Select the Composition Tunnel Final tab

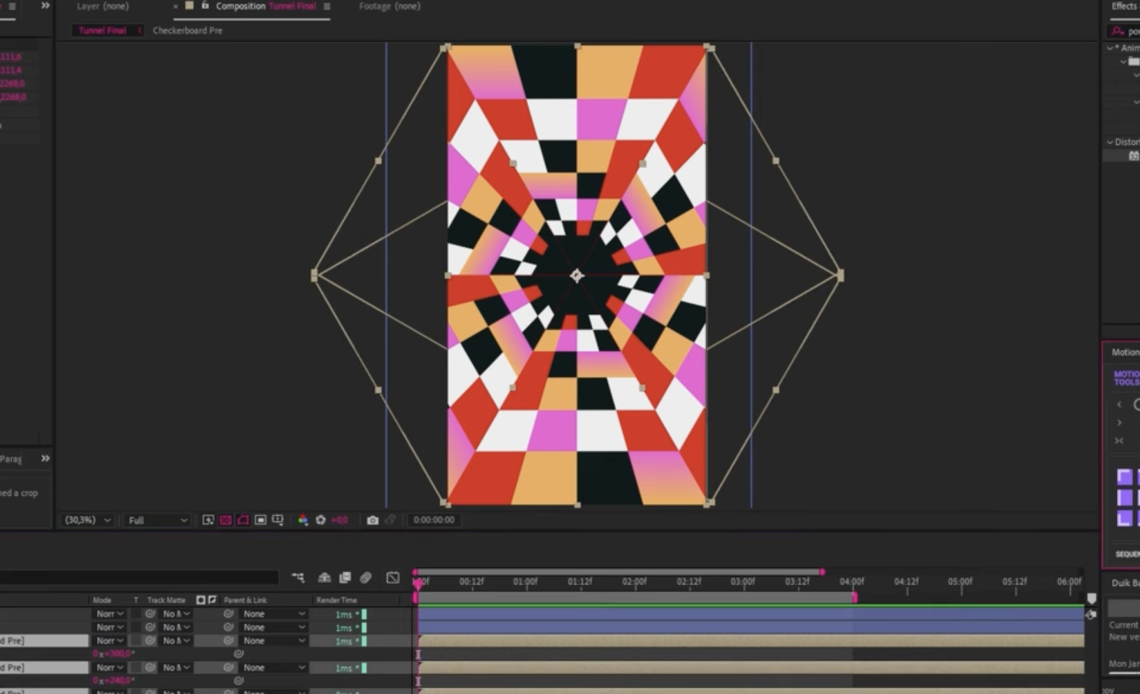click(265, 6)
